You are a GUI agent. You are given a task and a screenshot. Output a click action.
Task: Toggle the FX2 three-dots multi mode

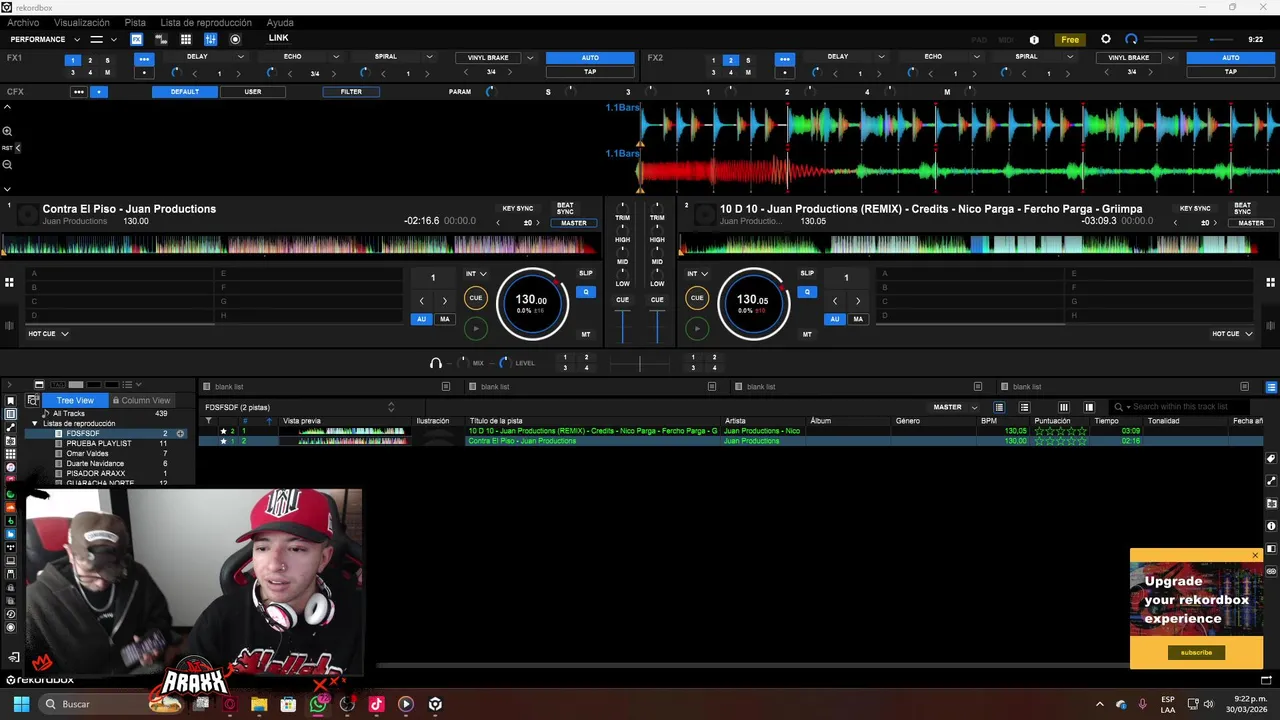pyautogui.click(x=785, y=59)
